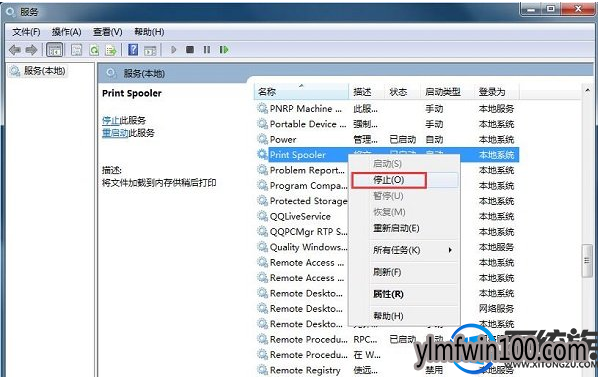The height and width of the screenshot is (377, 598).
Task: Click the 停止 this service link
Action: (x=111, y=120)
